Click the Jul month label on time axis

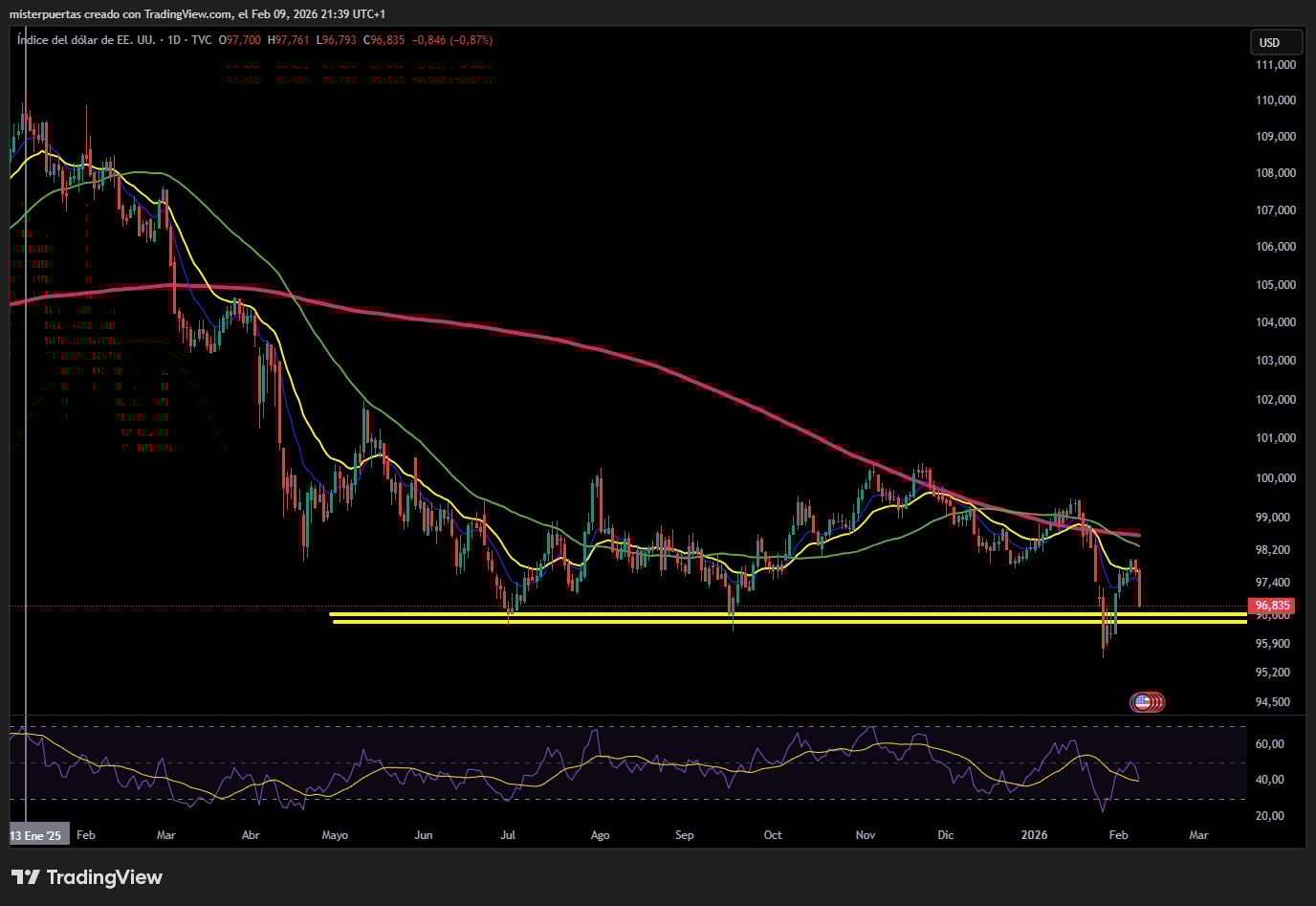tap(508, 835)
